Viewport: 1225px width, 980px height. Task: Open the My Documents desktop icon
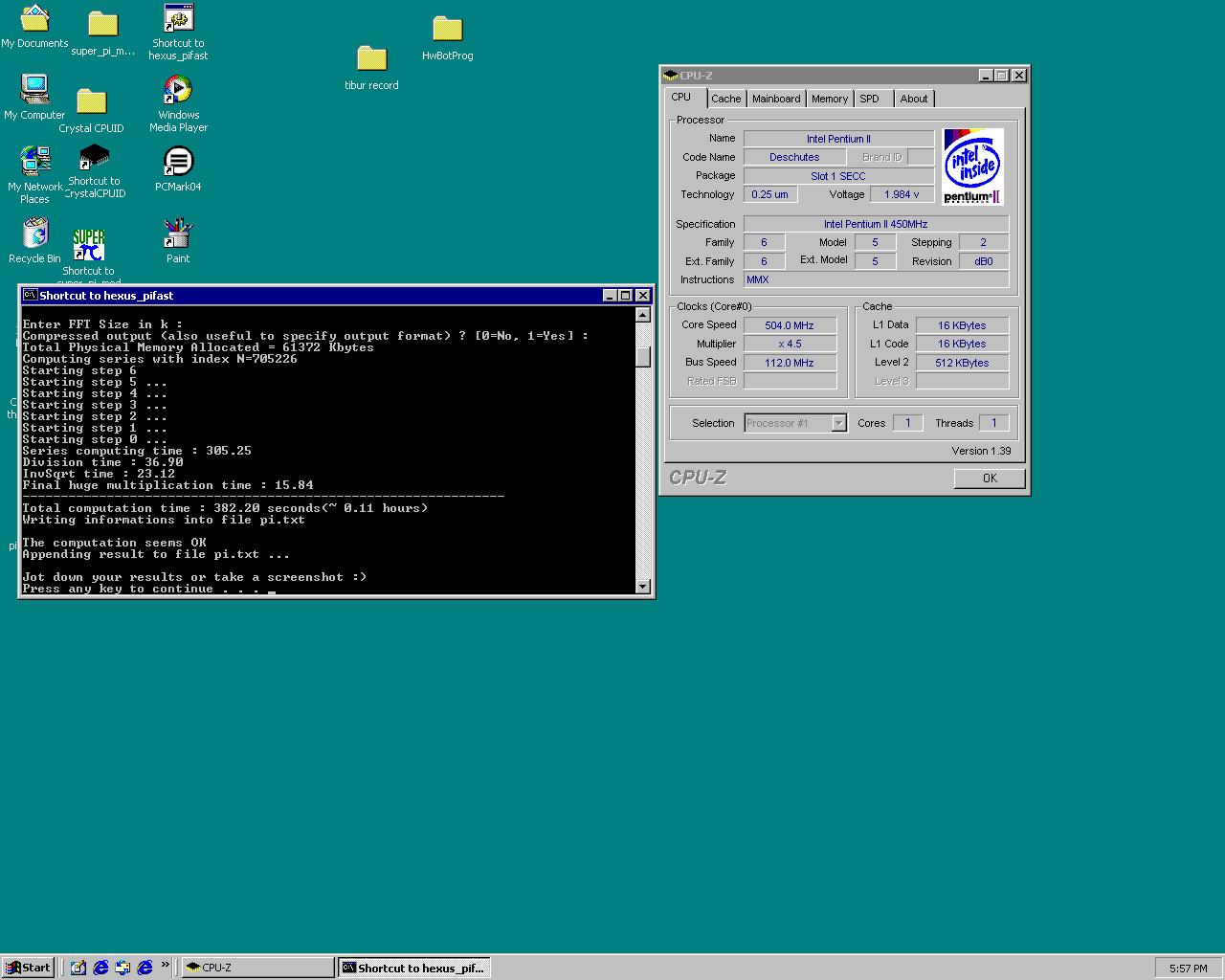[34, 26]
